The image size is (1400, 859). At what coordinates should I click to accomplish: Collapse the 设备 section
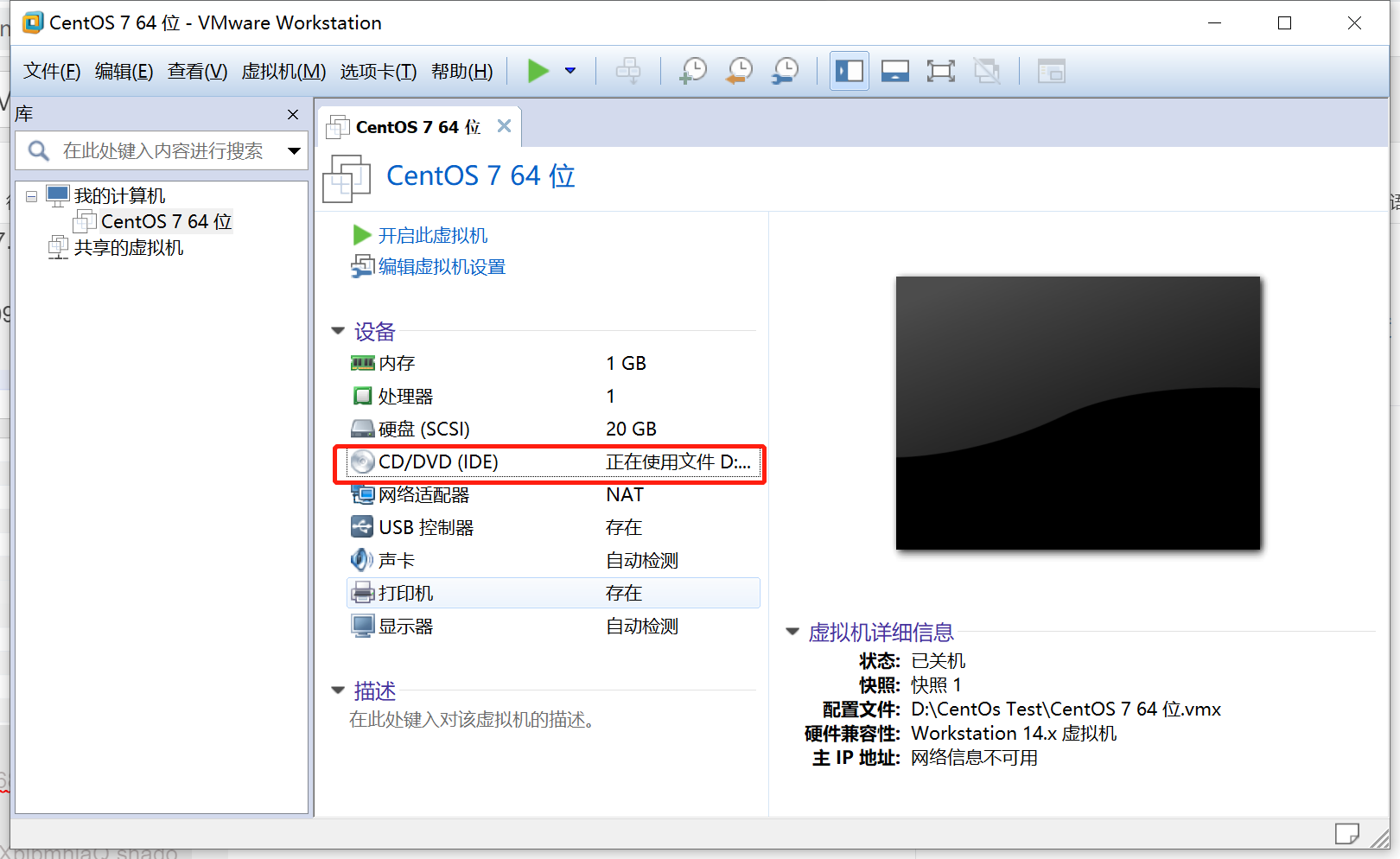coord(338,331)
